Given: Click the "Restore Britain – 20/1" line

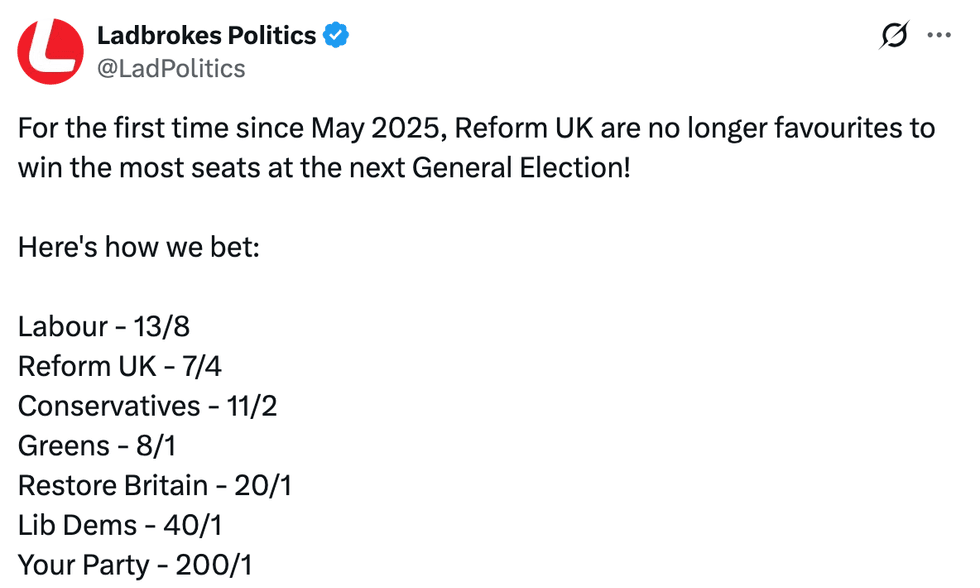Looking at the screenshot, I should (155, 485).
